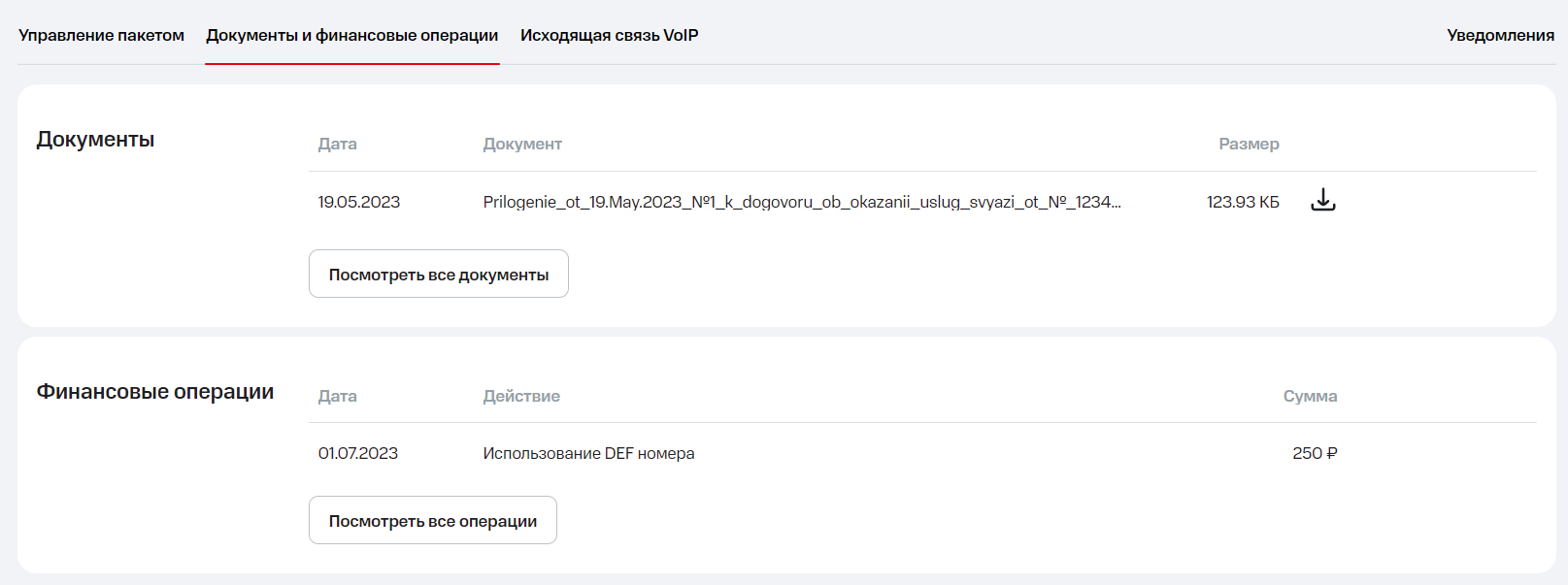
Task: Click the Дата column header in Документы
Action: pos(337,144)
